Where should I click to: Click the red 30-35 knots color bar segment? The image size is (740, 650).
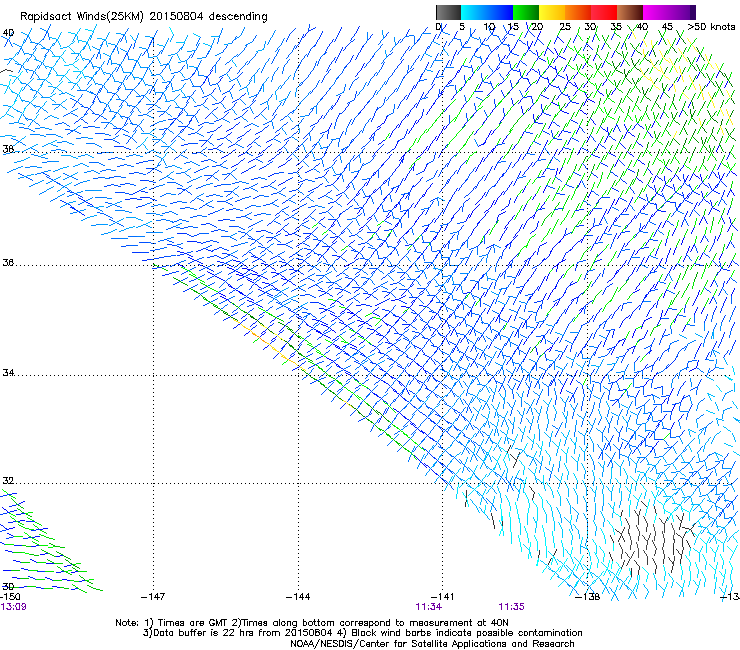tap(604, 12)
